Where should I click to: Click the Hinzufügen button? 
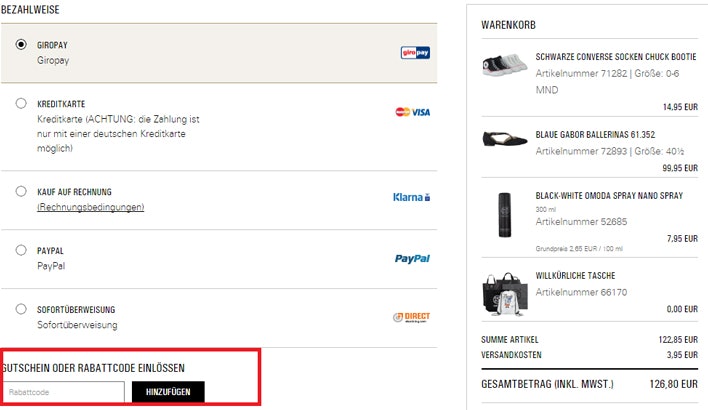pos(168,392)
